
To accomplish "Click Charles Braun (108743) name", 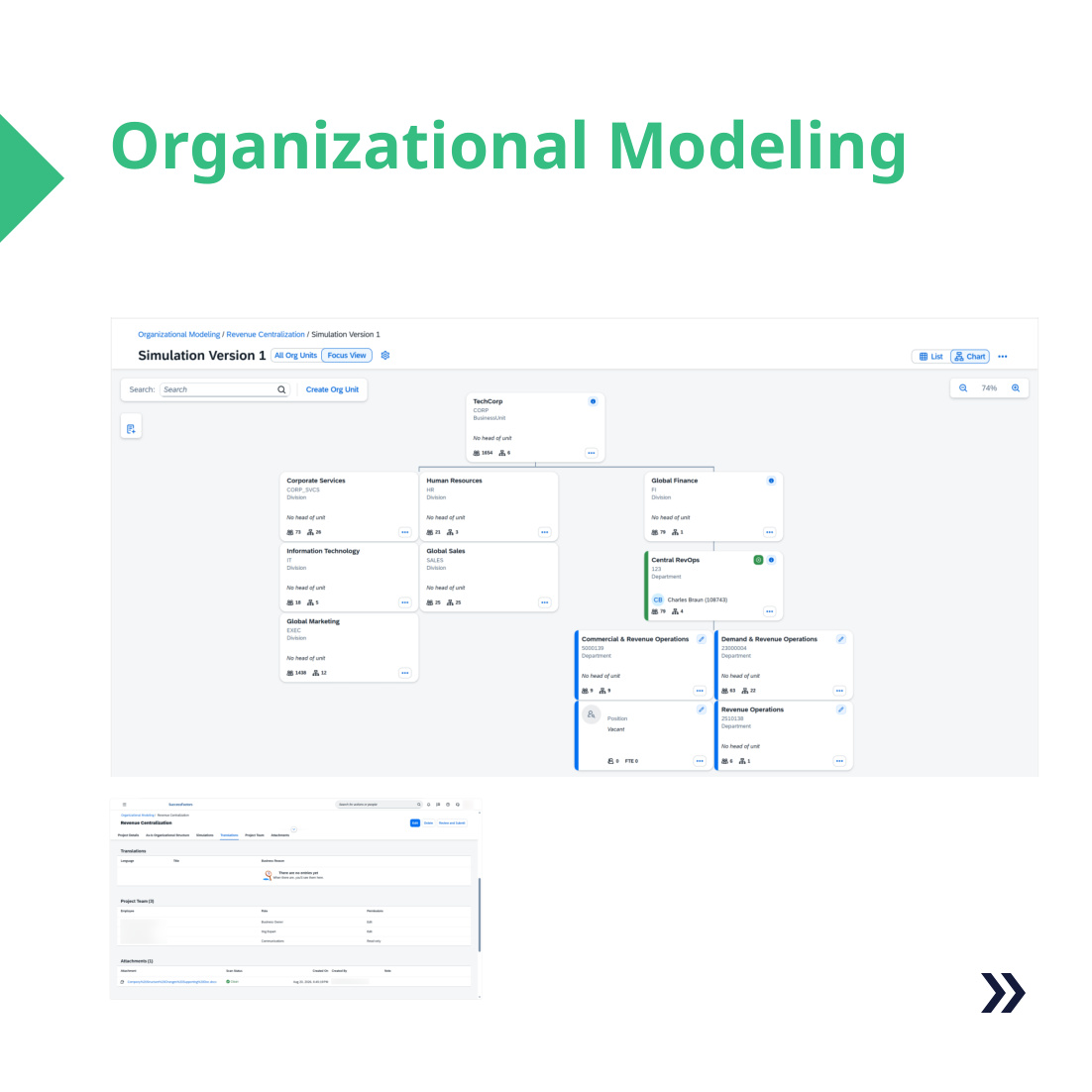I will pyautogui.click(x=698, y=600).
